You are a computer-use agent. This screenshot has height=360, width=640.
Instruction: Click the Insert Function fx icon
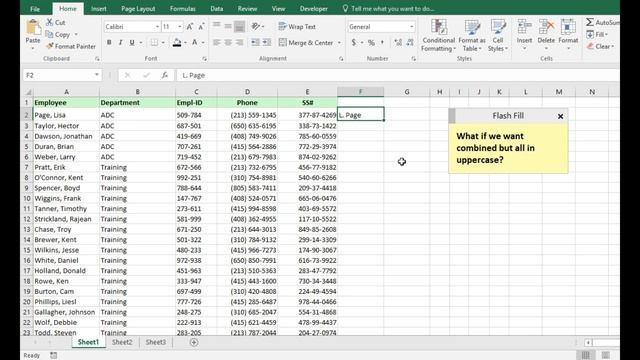(x=164, y=75)
